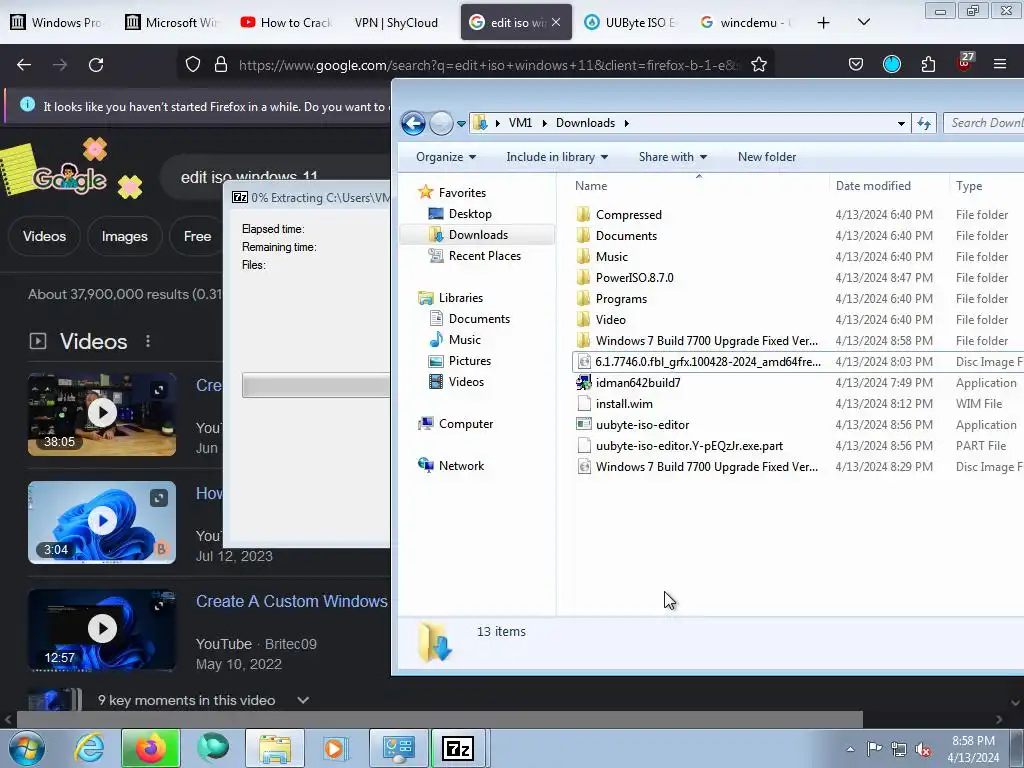
Task: Select the Free filter chip on Google
Action: pyautogui.click(x=197, y=236)
